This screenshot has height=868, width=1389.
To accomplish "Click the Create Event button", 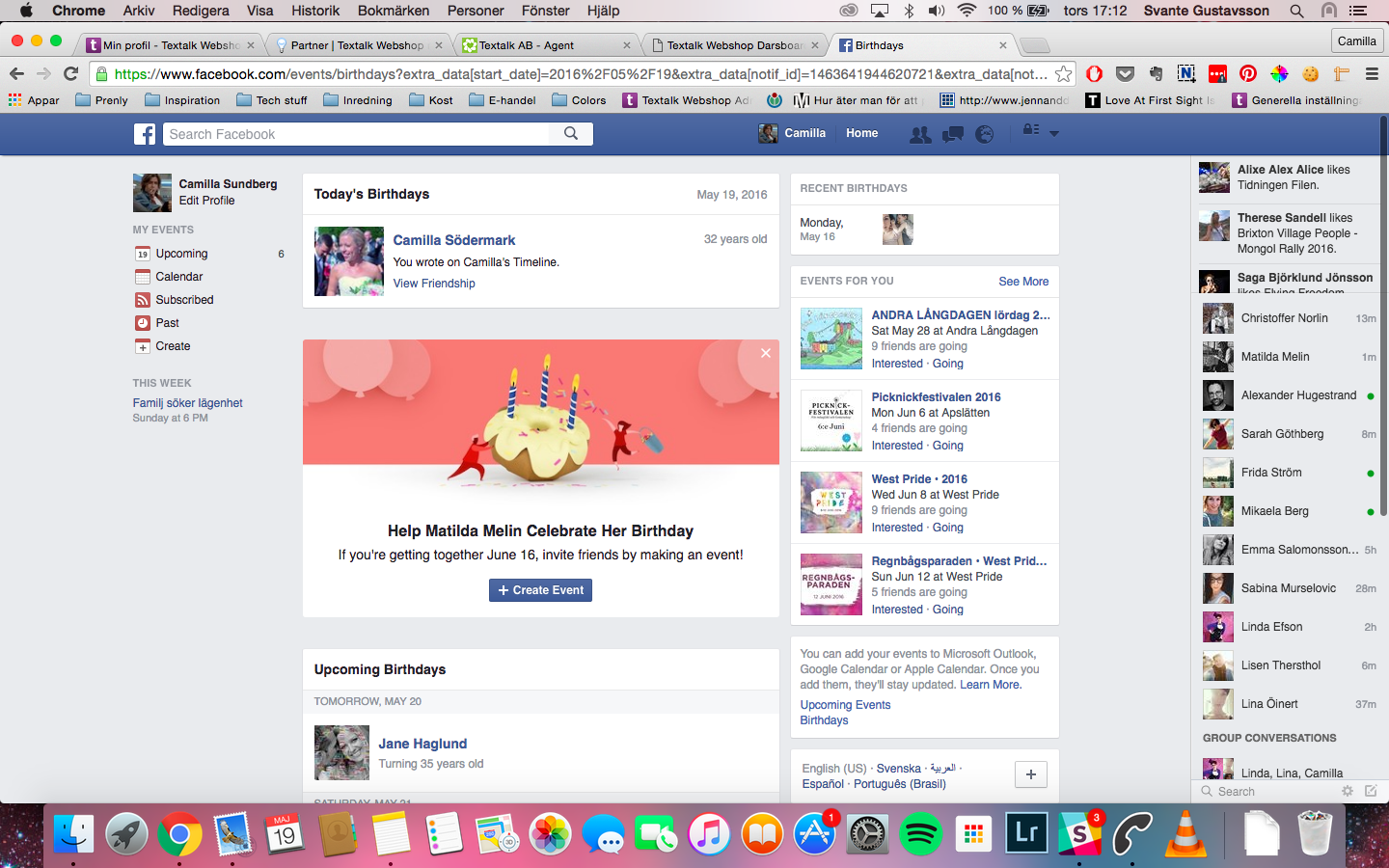I will click(x=540, y=590).
